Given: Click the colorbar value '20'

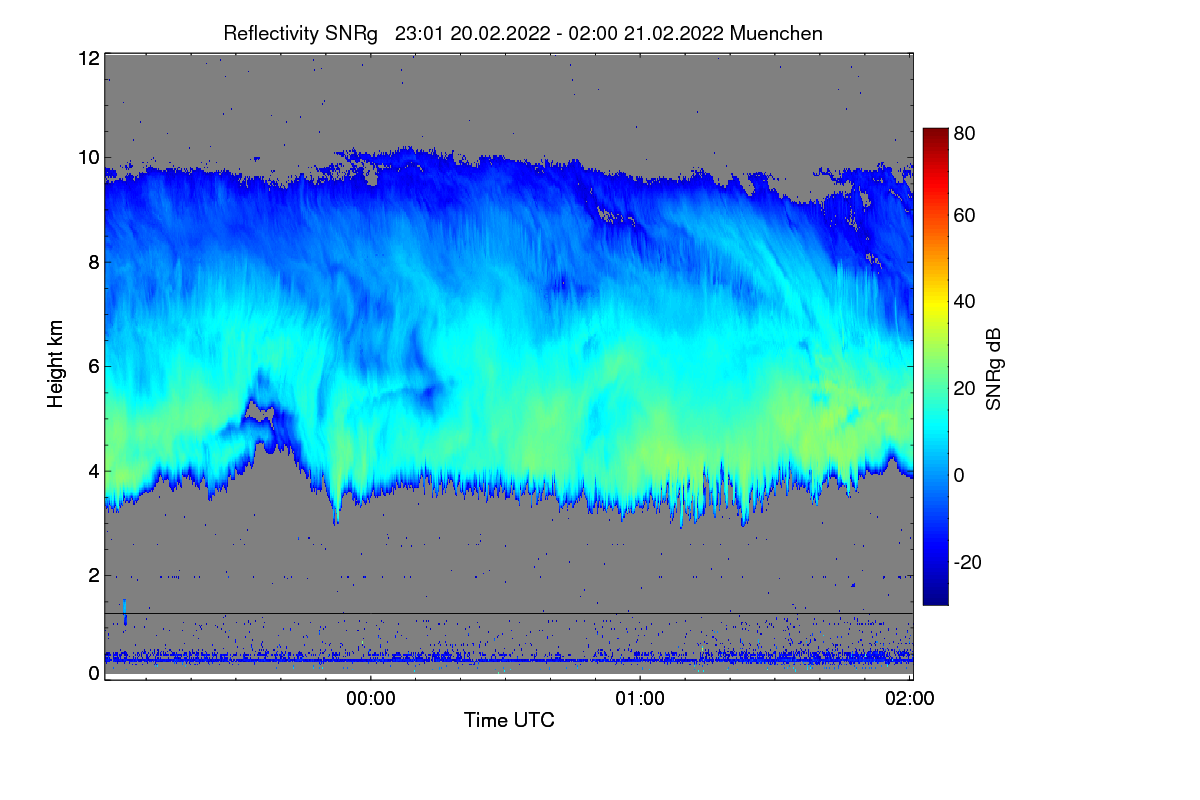Looking at the screenshot, I should tap(965, 388).
